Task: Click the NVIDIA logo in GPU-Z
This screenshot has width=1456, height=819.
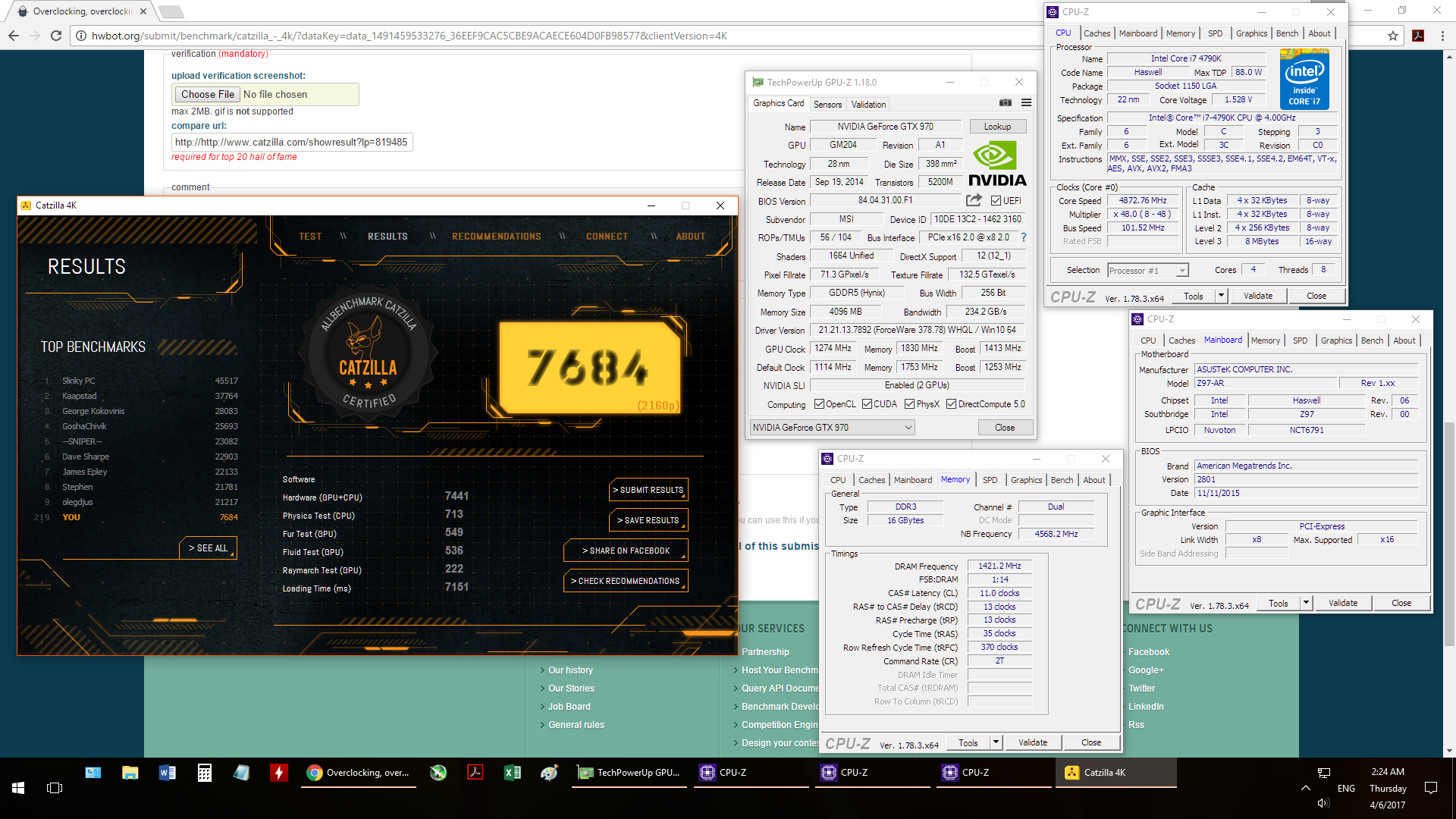Action: 997,165
